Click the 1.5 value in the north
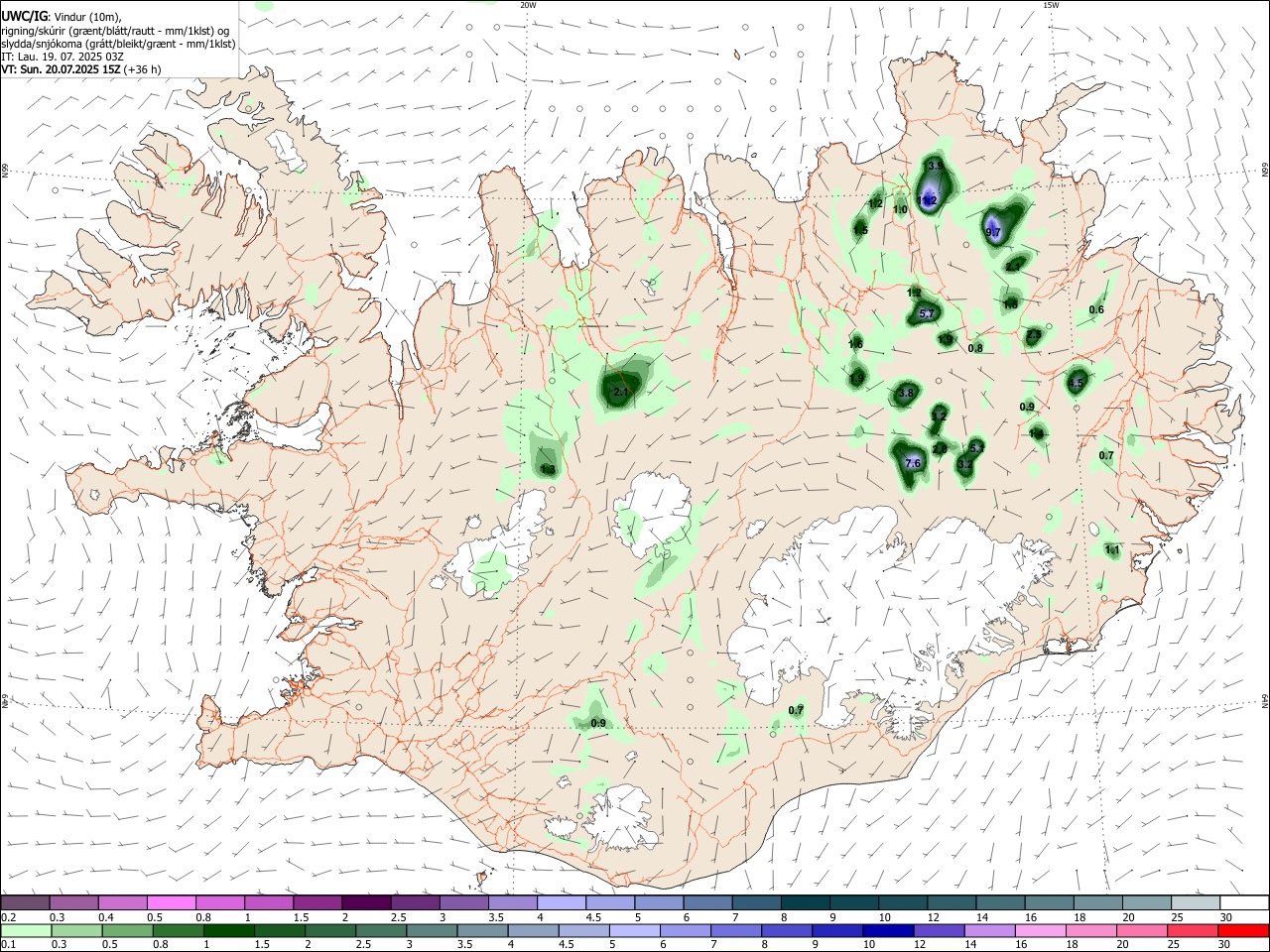The width and height of the screenshot is (1270, 952). (861, 230)
